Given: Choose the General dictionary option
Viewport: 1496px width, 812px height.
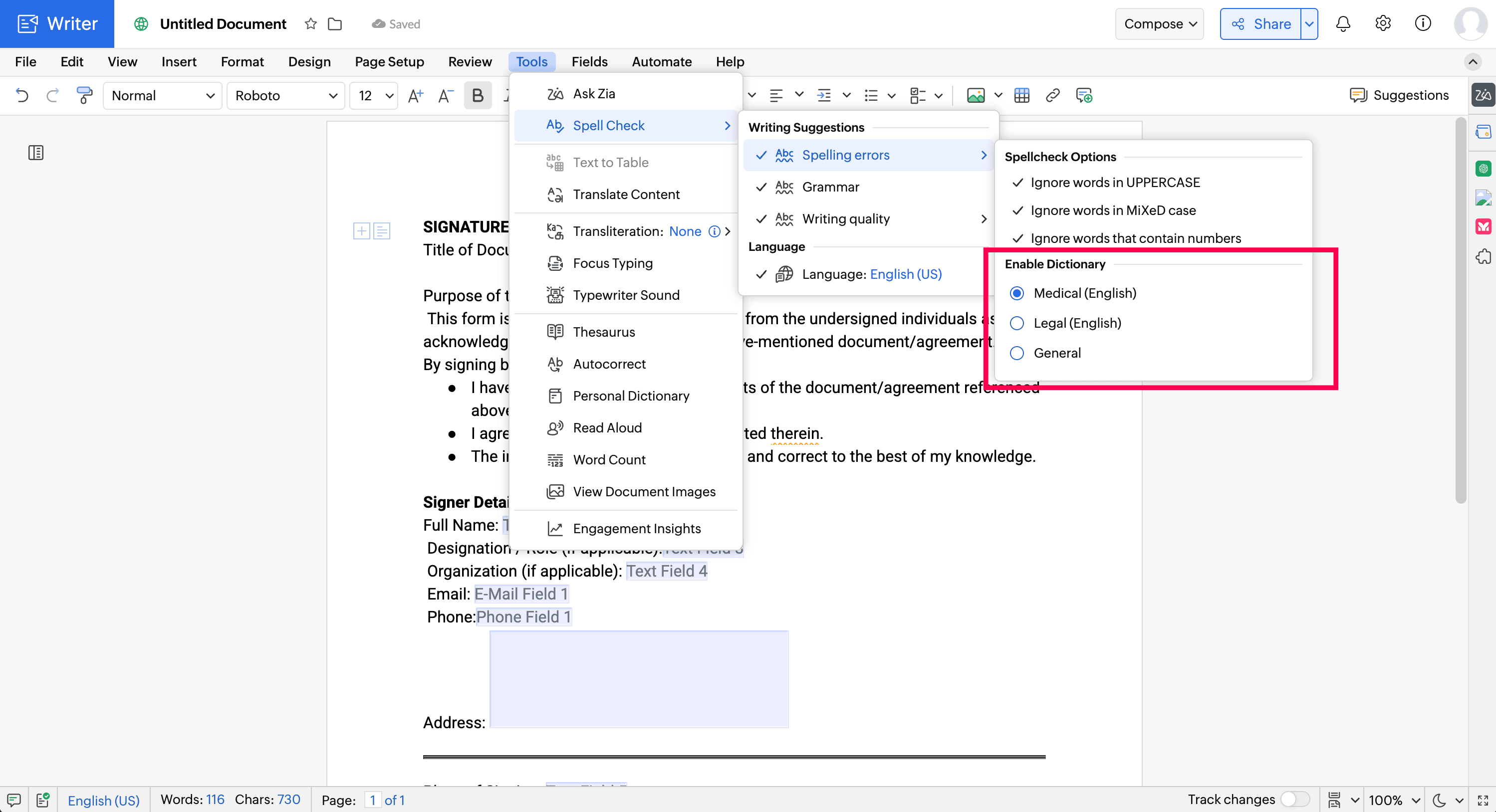Looking at the screenshot, I should tap(1017, 353).
